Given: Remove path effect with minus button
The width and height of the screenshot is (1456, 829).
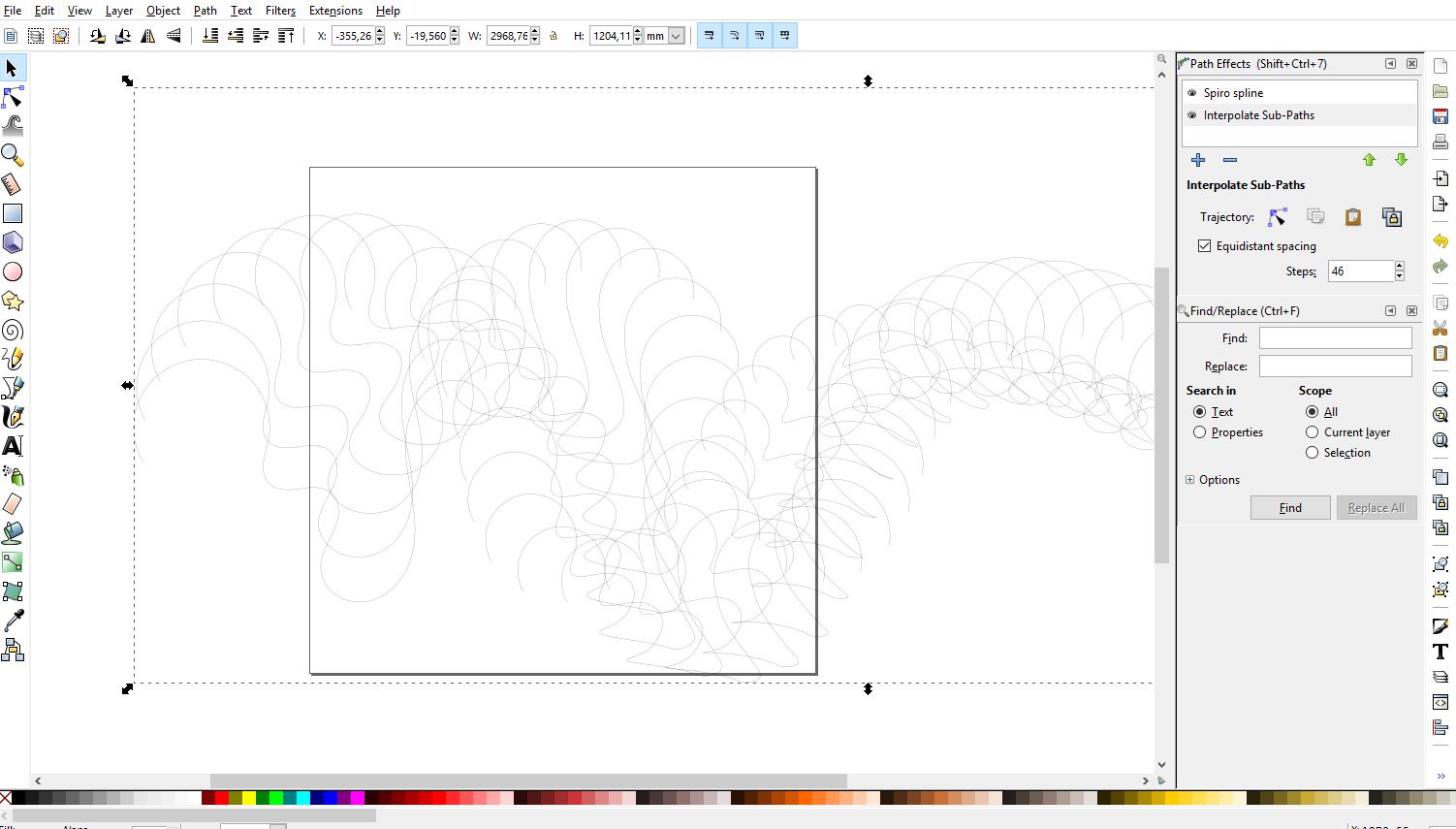Looking at the screenshot, I should [x=1230, y=160].
